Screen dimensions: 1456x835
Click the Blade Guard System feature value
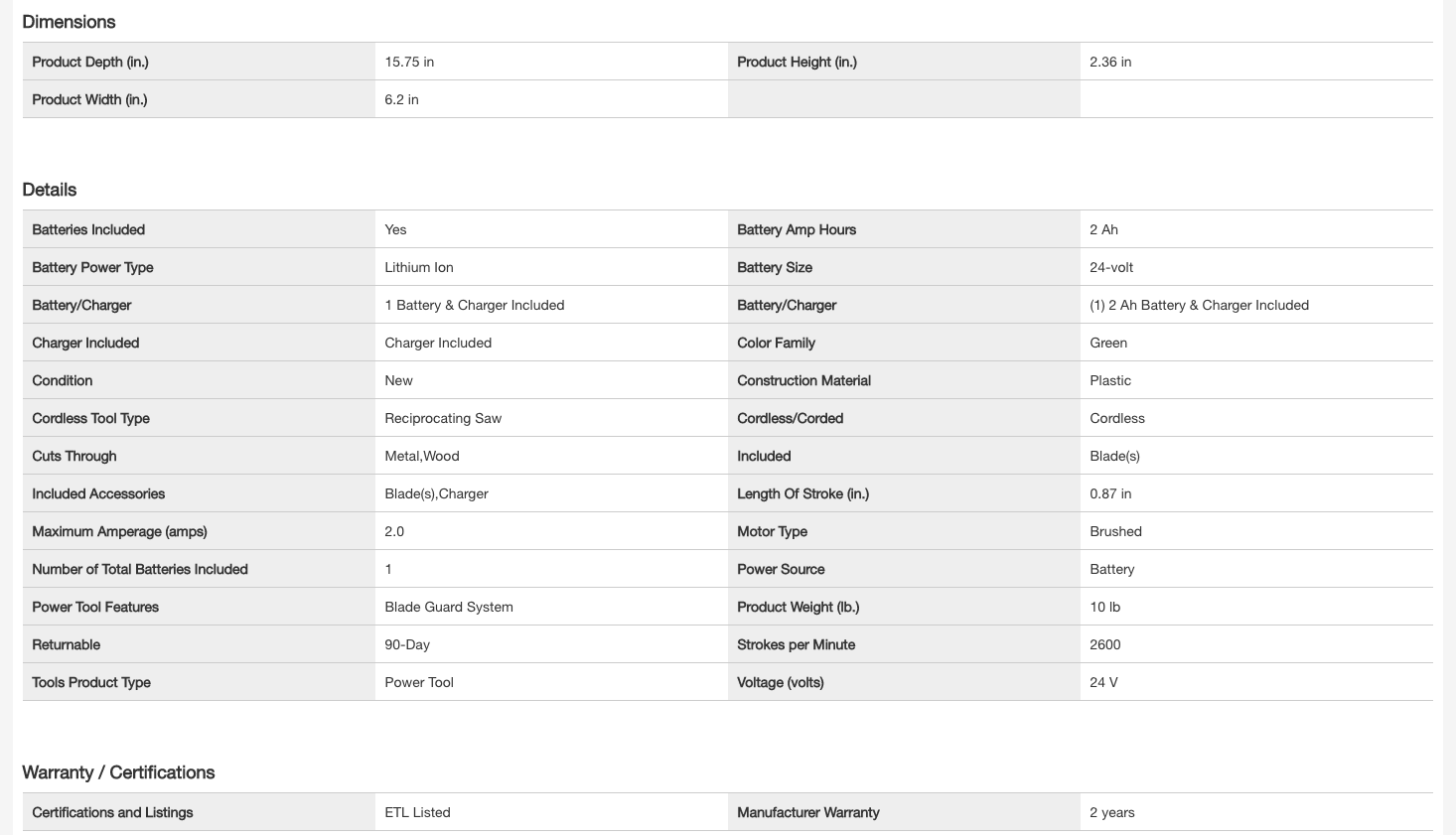coord(449,607)
